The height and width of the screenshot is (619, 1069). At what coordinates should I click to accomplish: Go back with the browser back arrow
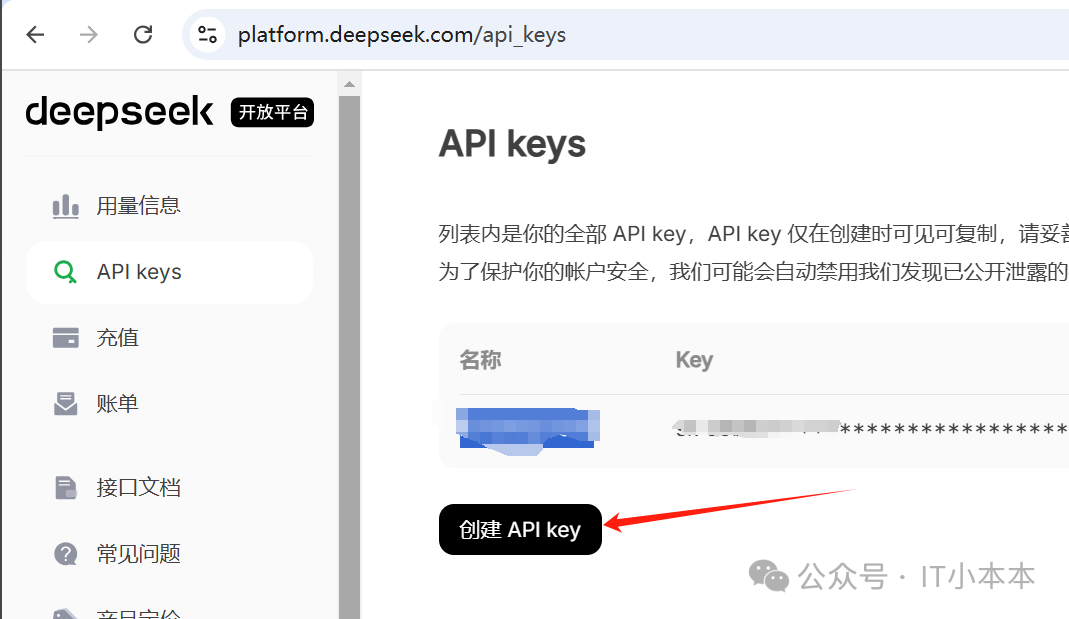point(35,34)
